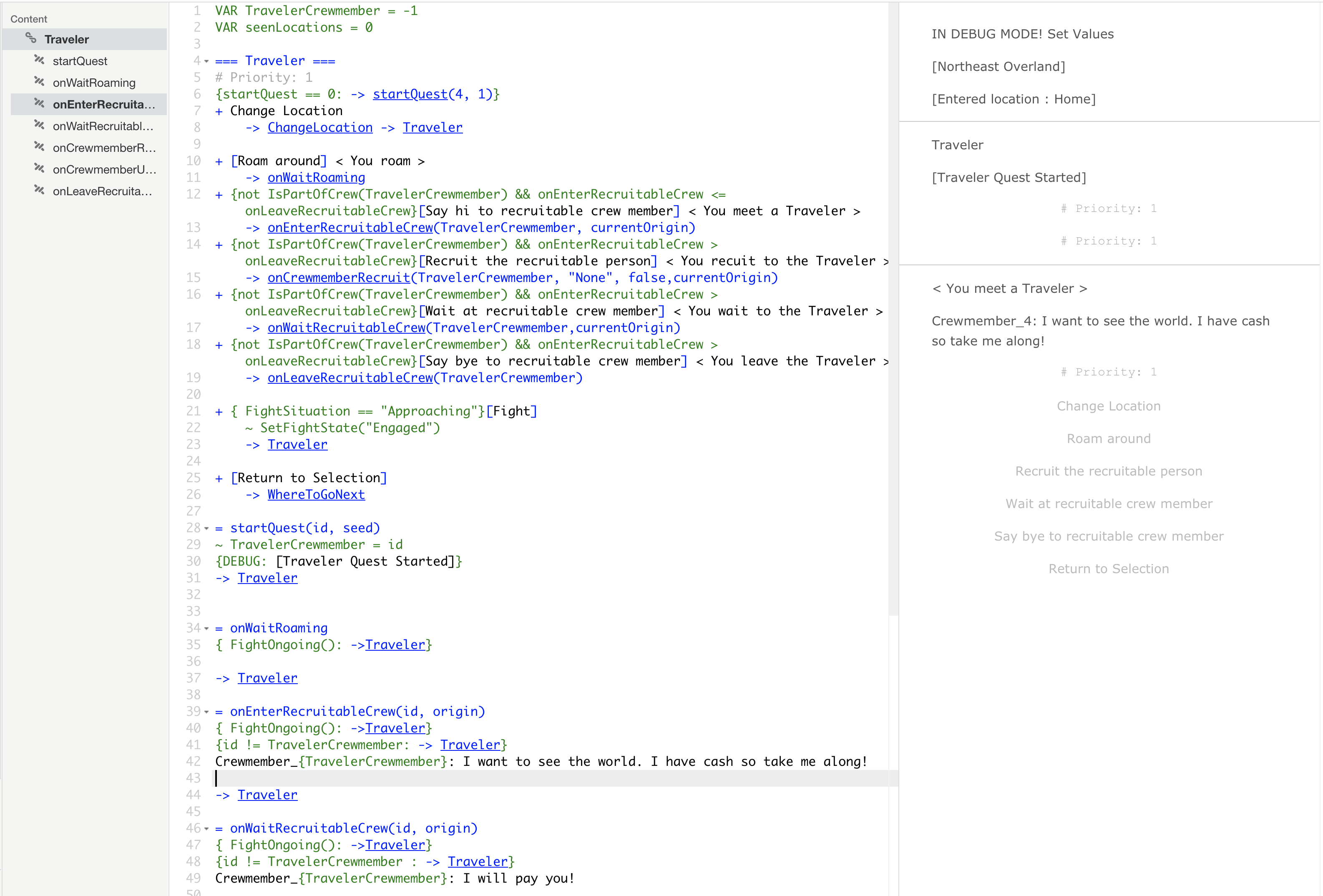Click the knot icon beside Traveler

point(31,38)
